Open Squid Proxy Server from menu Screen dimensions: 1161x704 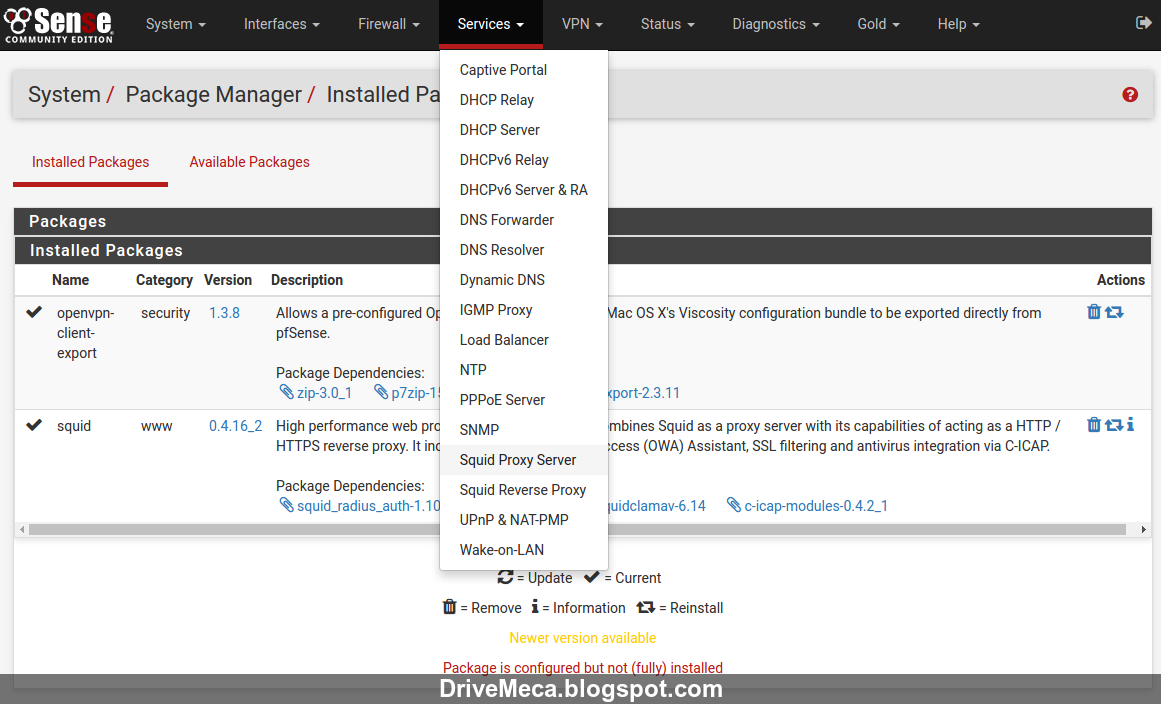click(x=523, y=460)
